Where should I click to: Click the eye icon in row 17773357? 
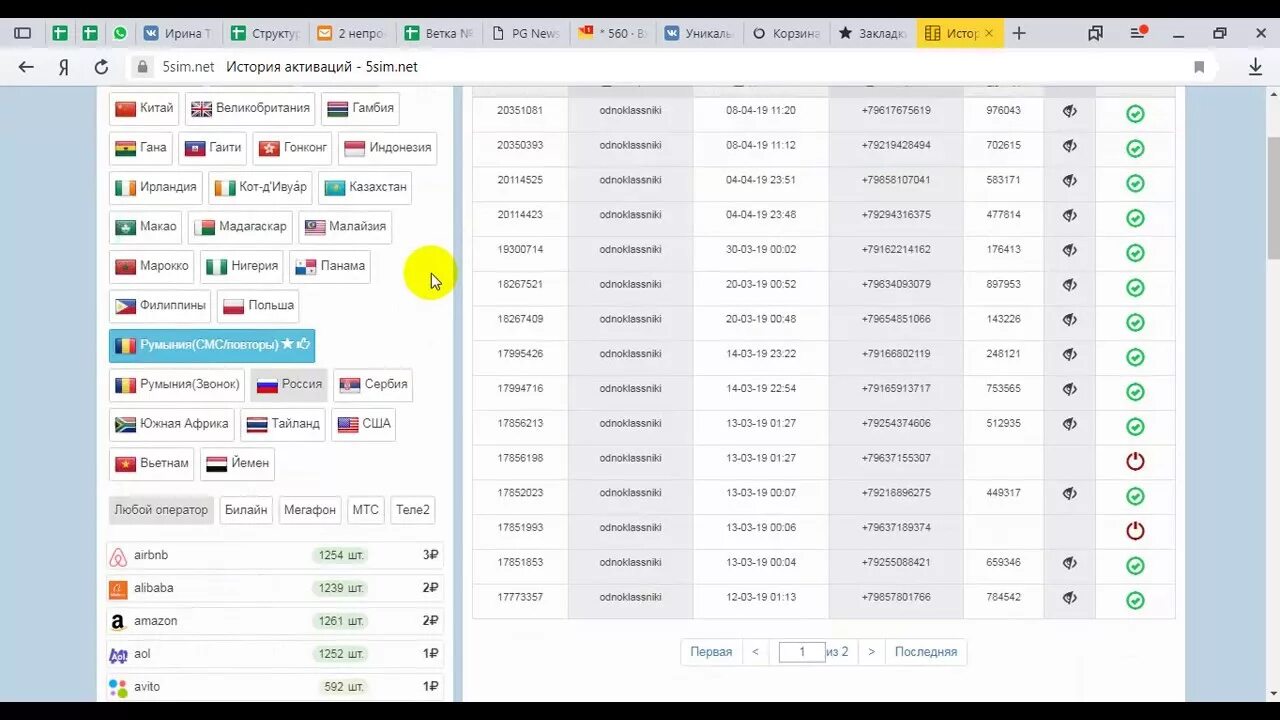click(1070, 598)
